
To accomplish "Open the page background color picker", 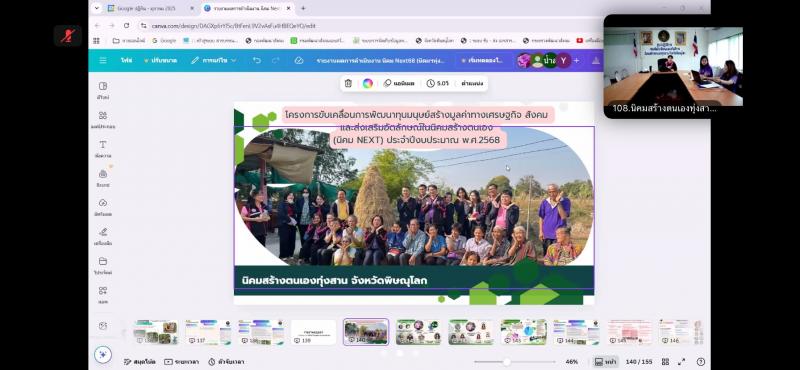I will tap(368, 83).
